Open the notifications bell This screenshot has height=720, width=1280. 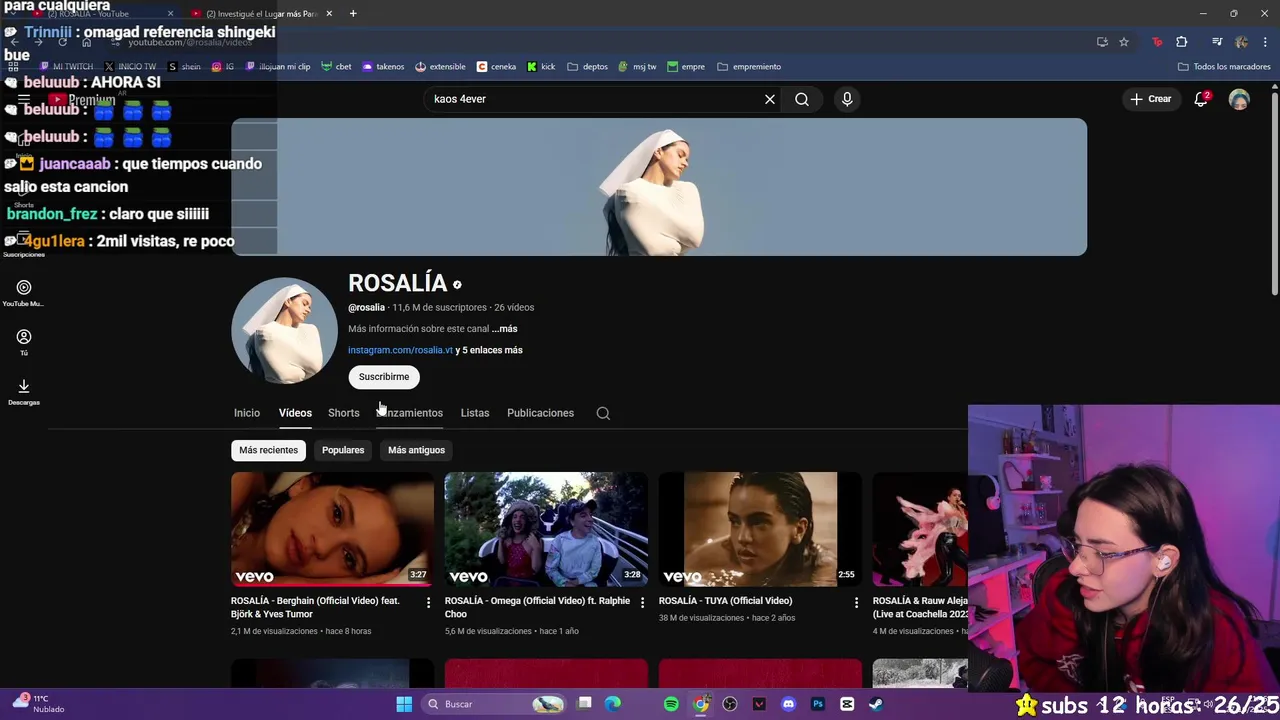click(x=1201, y=99)
